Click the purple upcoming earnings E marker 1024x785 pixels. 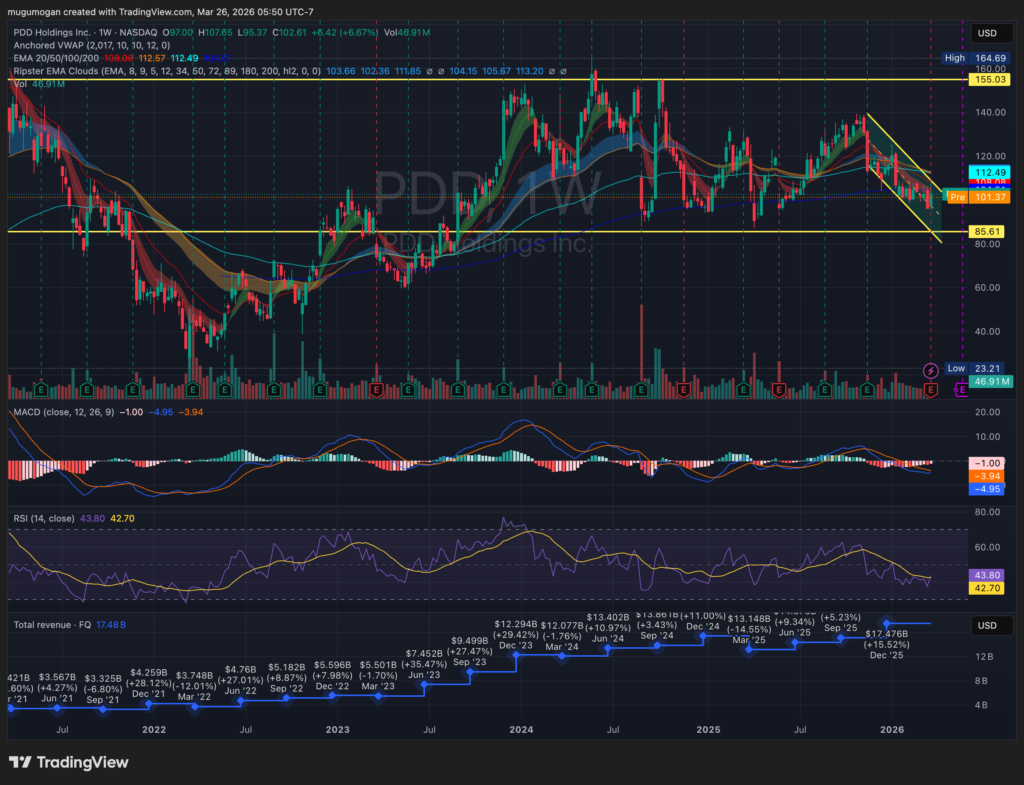pos(962,390)
